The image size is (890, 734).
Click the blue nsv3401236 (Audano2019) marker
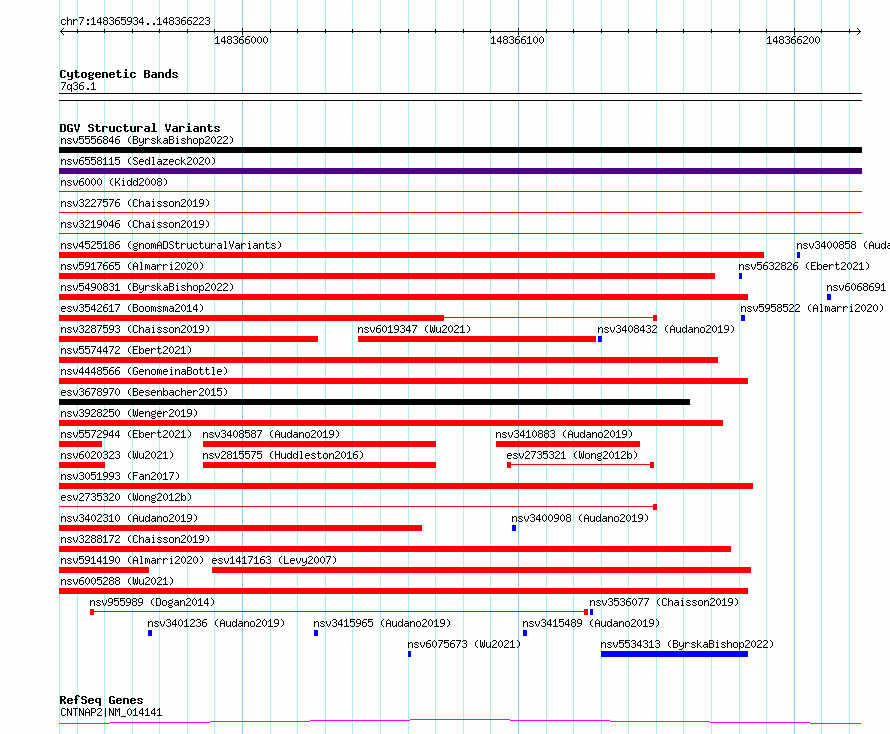click(150, 633)
